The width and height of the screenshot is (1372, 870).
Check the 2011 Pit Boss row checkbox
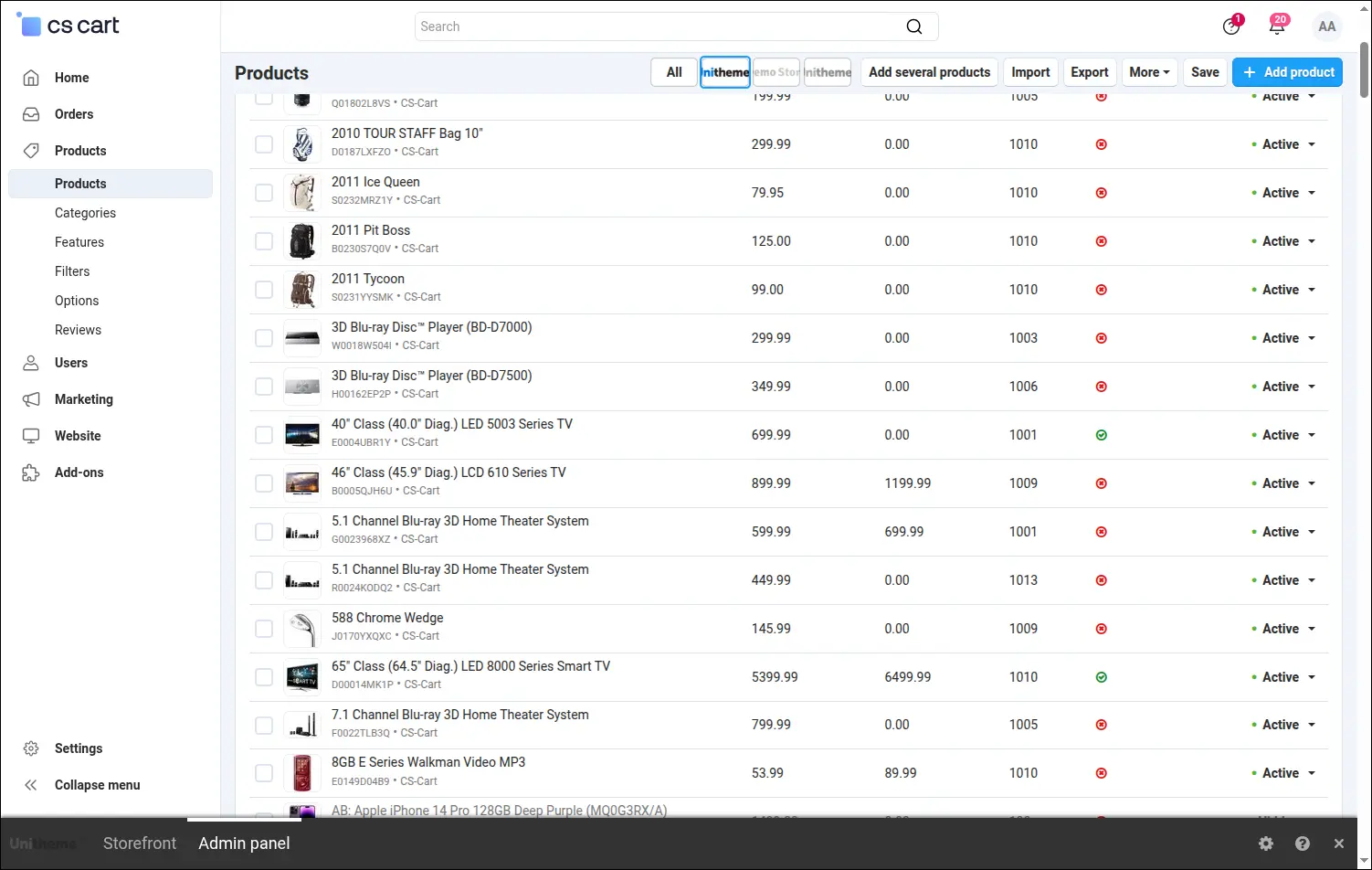(264, 241)
